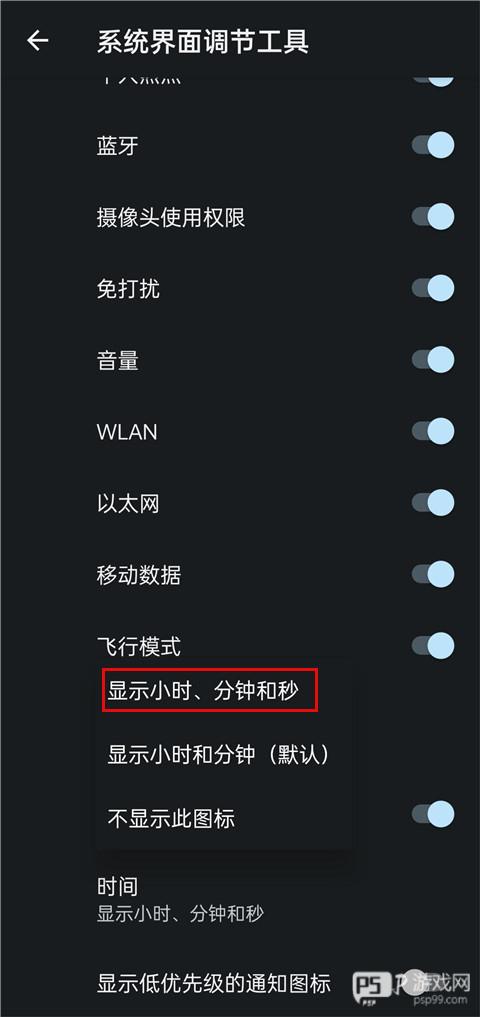Tap the WLAN label text
The height and width of the screenshot is (1017, 480).
pyautogui.click(x=127, y=432)
